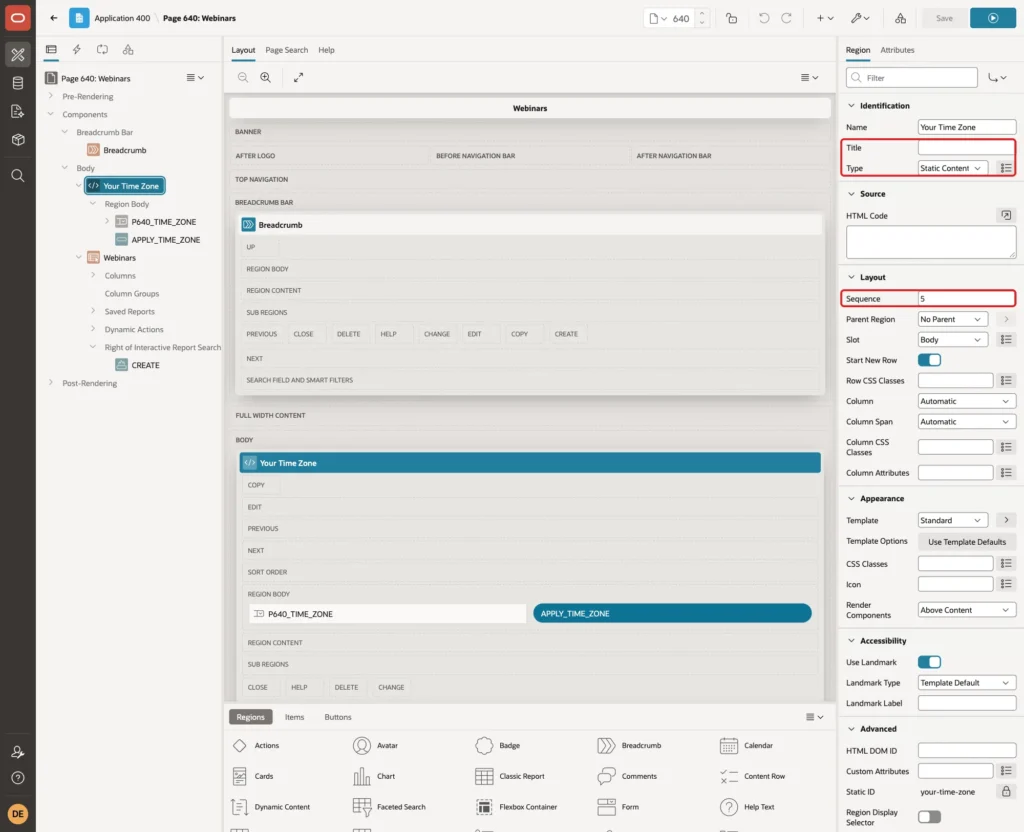
Task: Undo the last change
Action: [x=763, y=18]
